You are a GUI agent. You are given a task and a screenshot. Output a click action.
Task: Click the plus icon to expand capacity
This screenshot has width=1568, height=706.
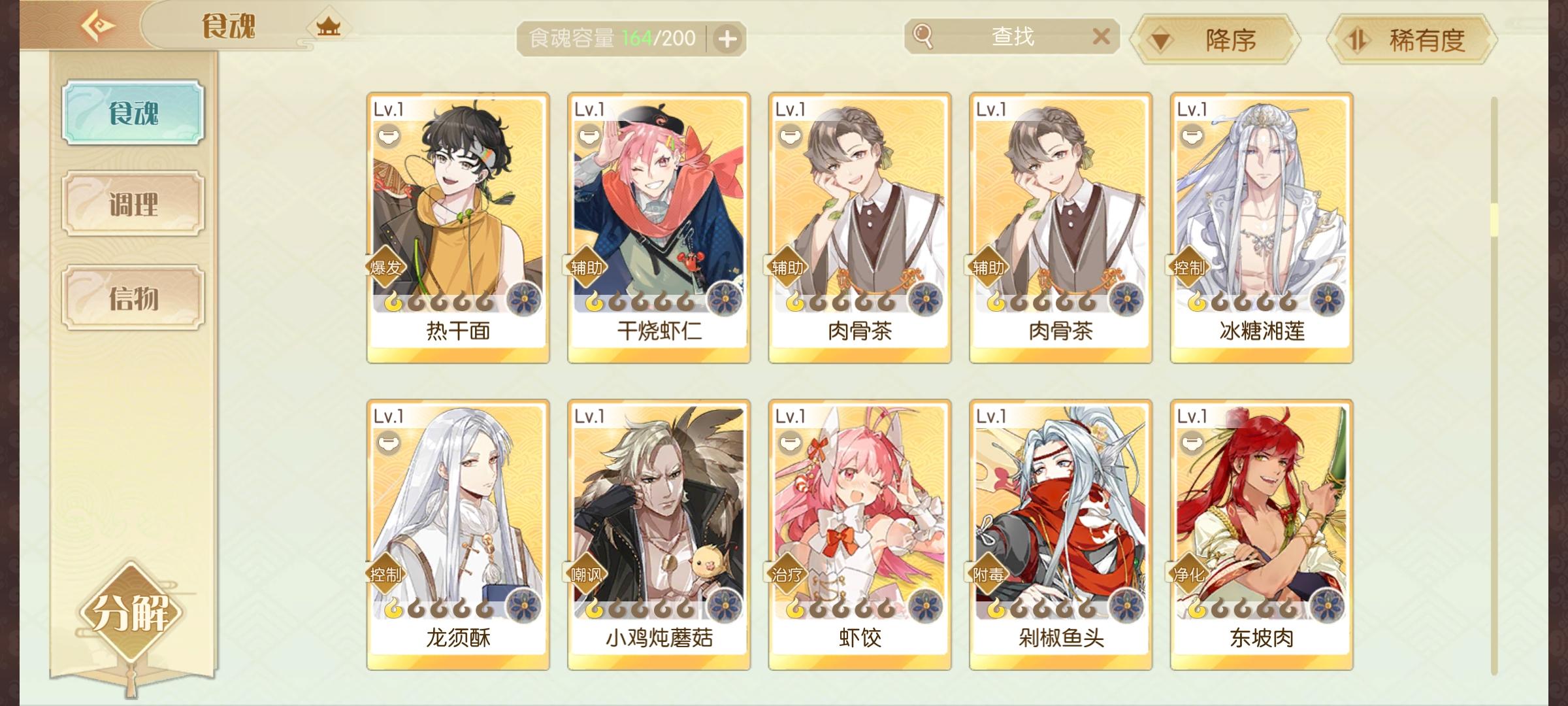727,39
